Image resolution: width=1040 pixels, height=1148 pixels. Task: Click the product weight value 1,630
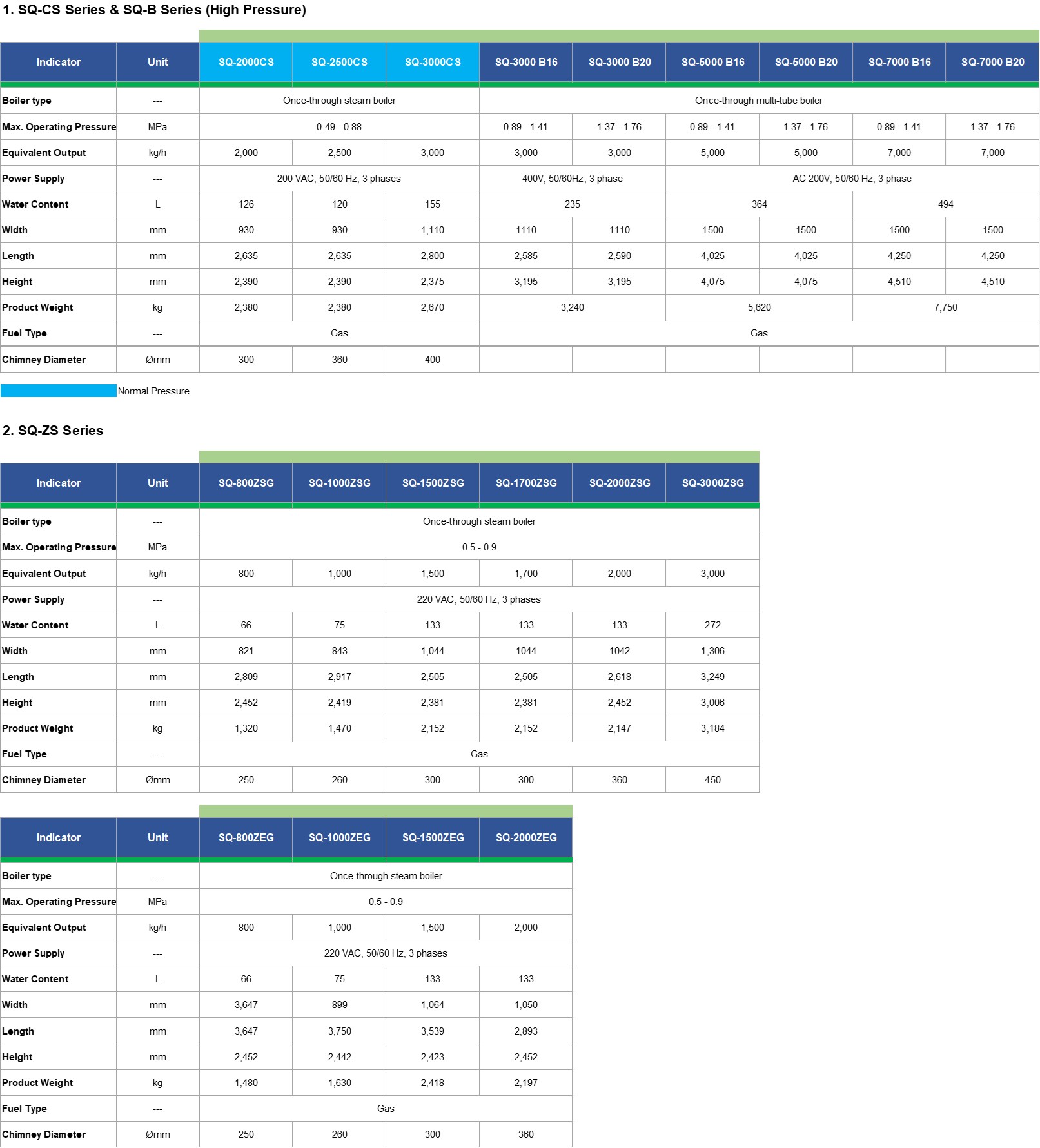pos(339,1083)
